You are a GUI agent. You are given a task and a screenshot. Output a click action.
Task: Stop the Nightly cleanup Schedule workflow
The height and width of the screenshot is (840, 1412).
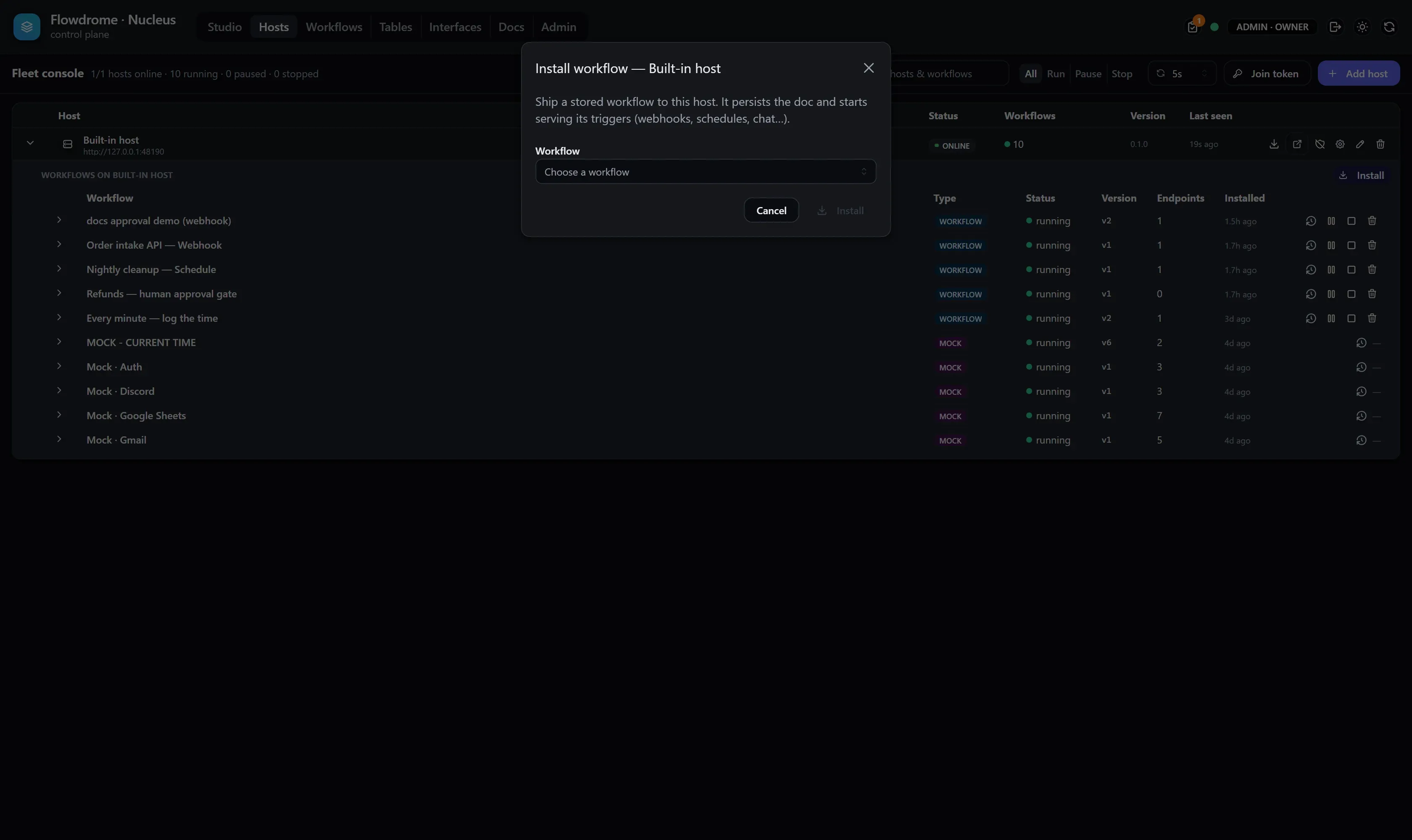tap(1351, 270)
